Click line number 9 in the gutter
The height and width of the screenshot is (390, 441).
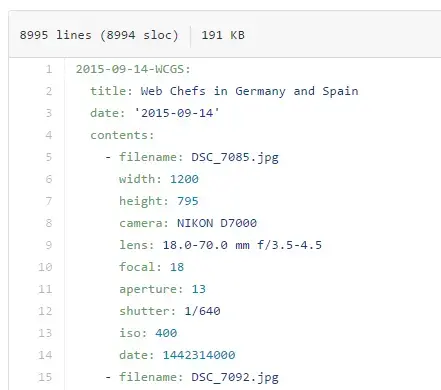[49, 245]
